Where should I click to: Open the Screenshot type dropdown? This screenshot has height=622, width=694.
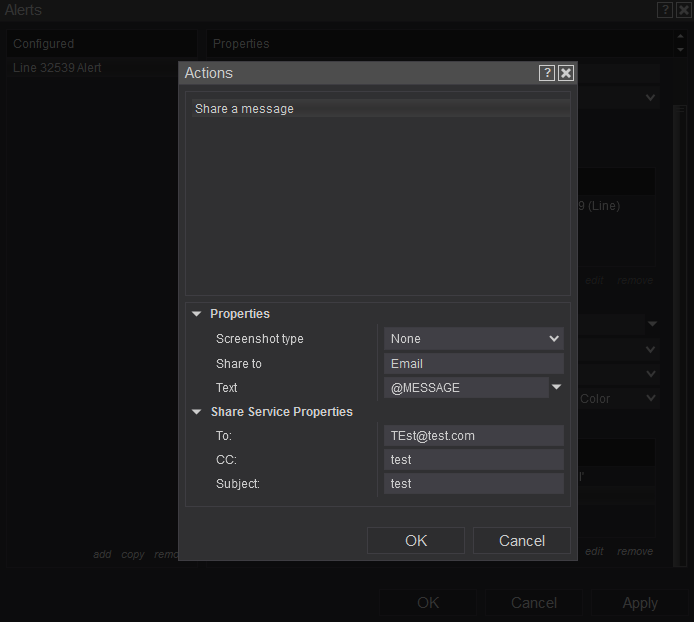click(474, 339)
